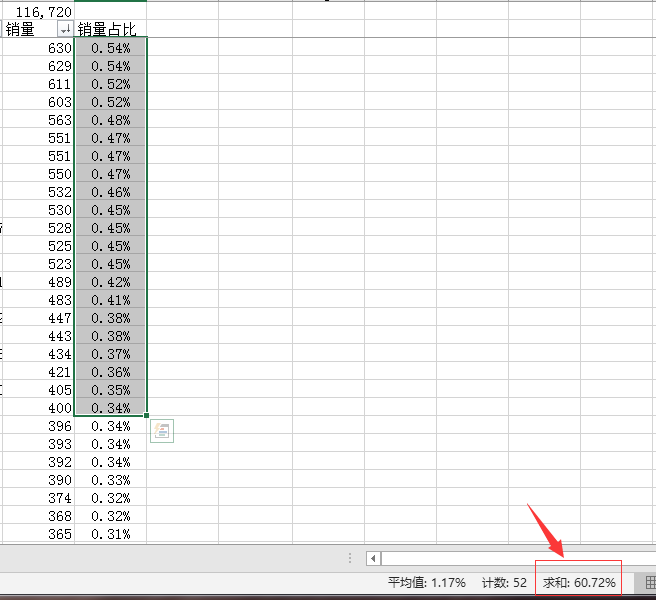This screenshot has width=656, height=600.
Task: Click the normal view icon in the status bar
Action: tap(650, 582)
